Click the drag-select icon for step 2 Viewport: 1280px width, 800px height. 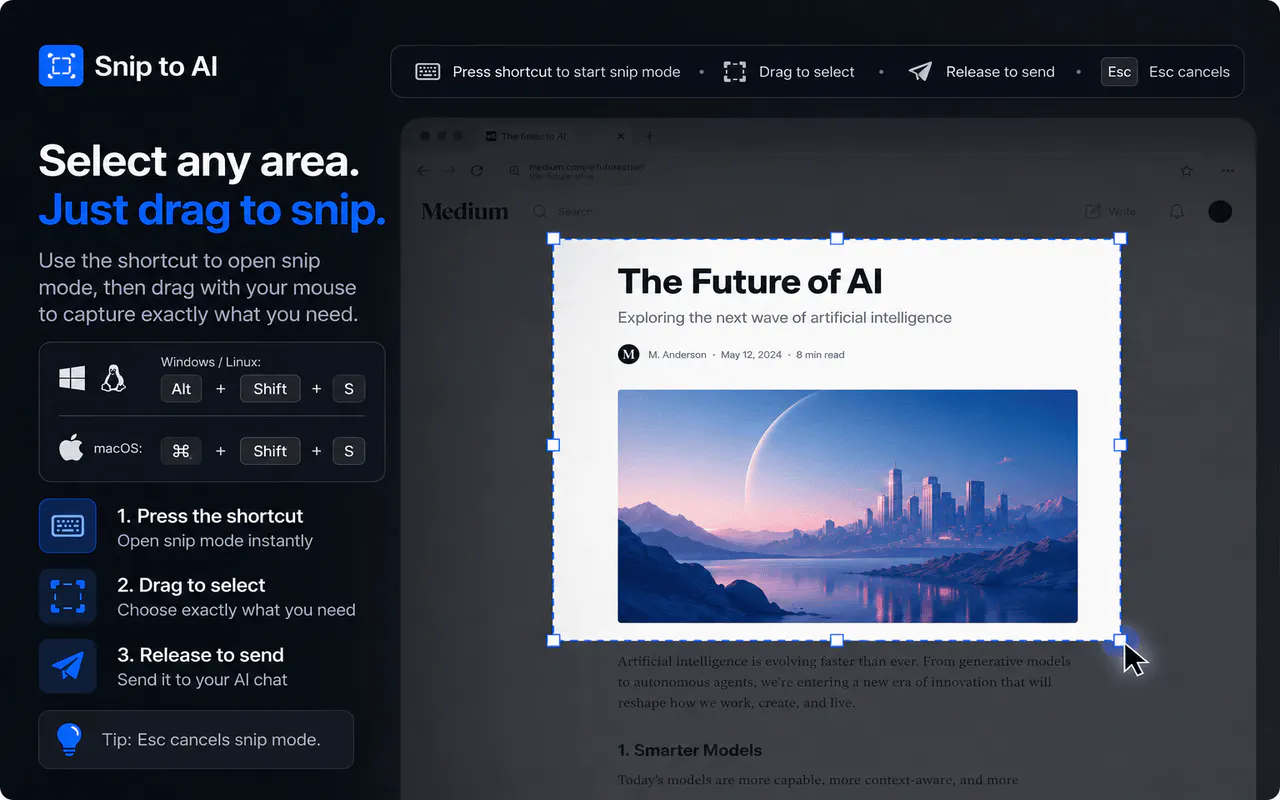68,596
